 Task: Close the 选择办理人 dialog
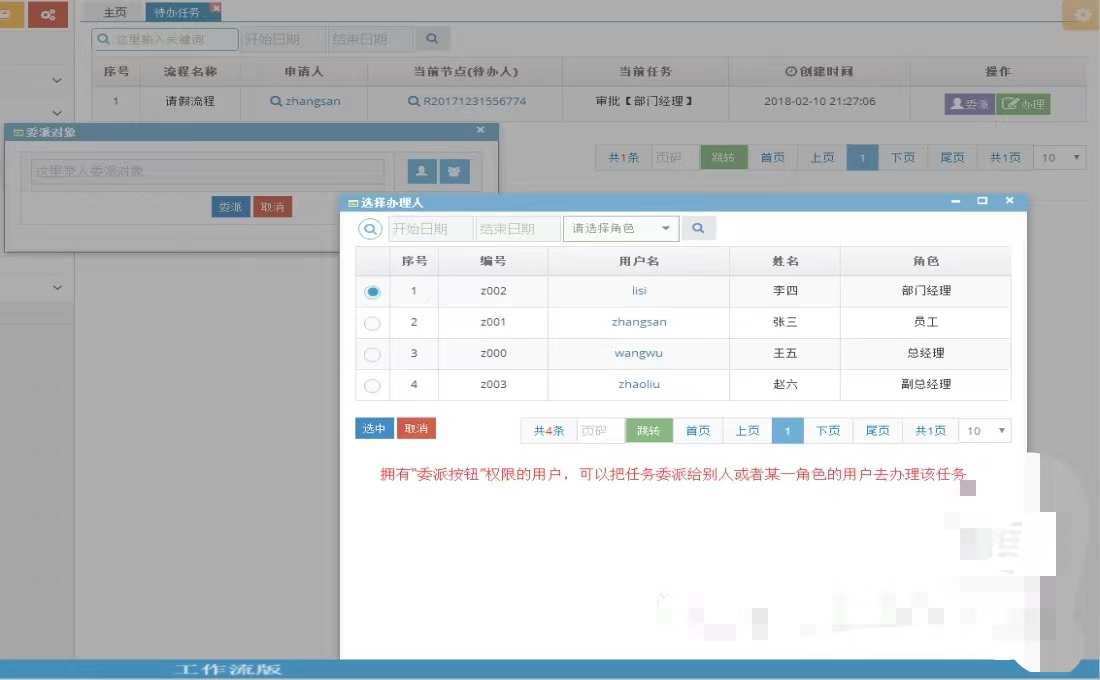[x=1010, y=201]
